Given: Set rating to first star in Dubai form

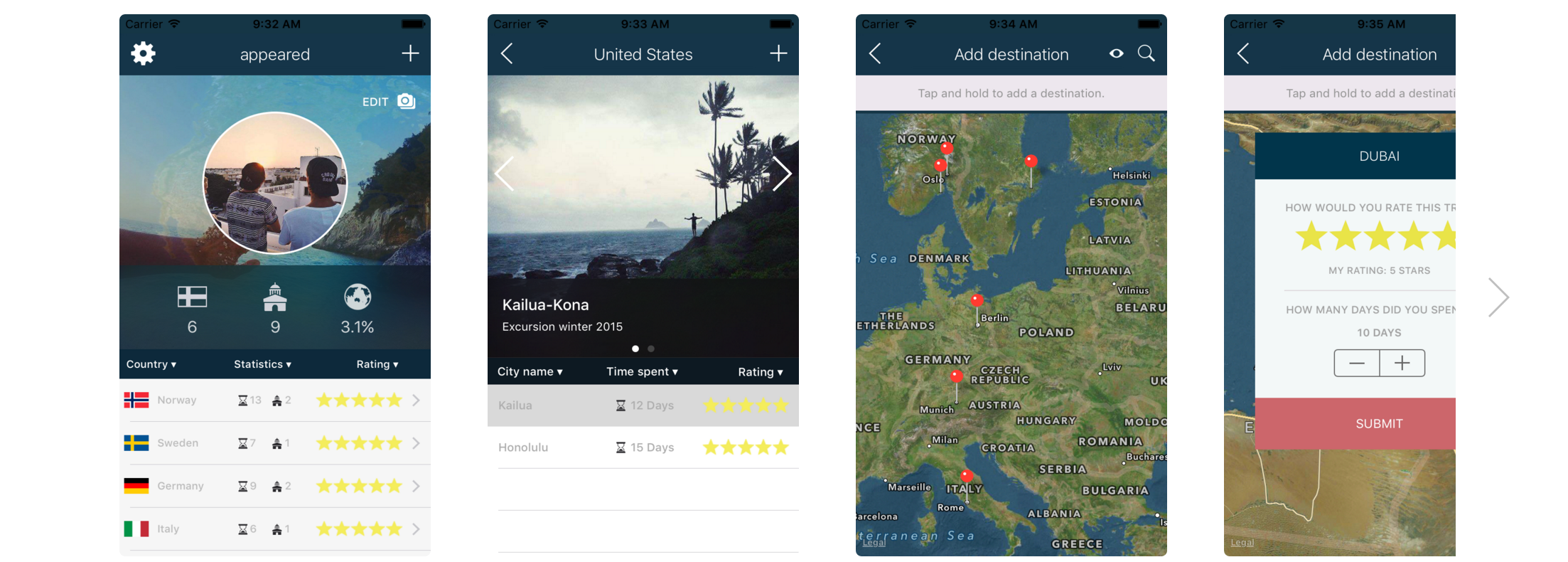Looking at the screenshot, I should click(x=1311, y=235).
